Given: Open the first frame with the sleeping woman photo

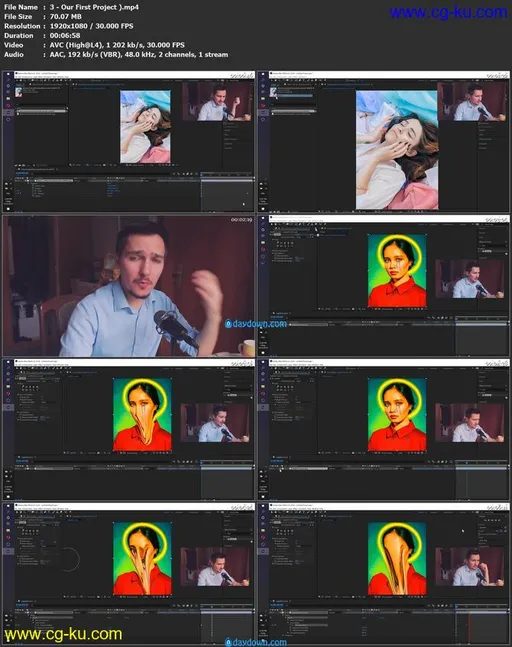Looking at the screenshot, I should pos(129,141).
